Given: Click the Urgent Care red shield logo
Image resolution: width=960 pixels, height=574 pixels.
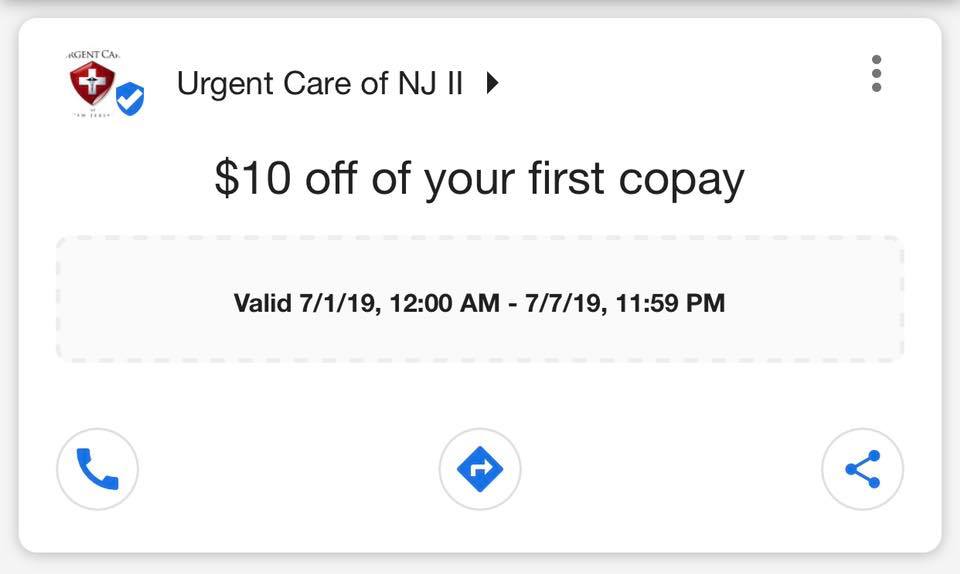Looking at the screenshot, I should 92,83.
